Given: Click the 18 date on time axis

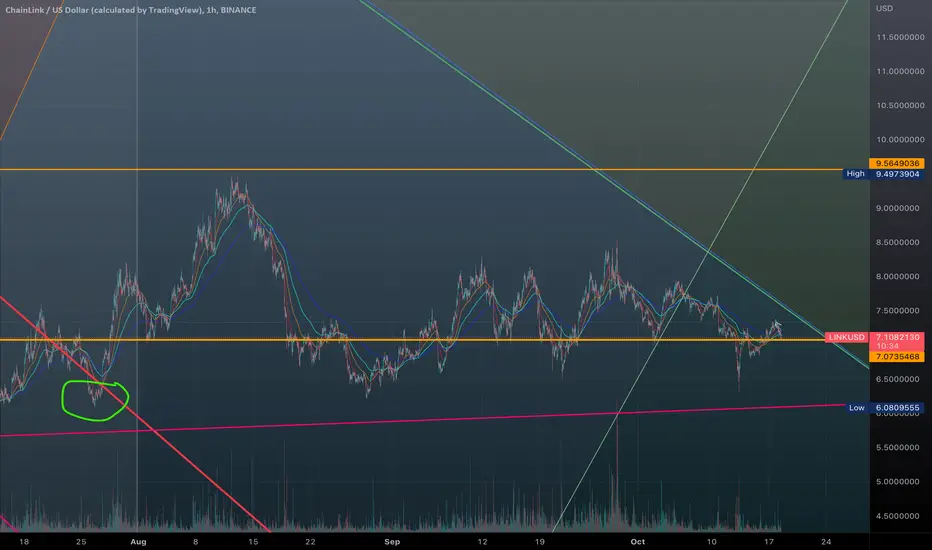Looking at the screenshot, I should 24,542.
